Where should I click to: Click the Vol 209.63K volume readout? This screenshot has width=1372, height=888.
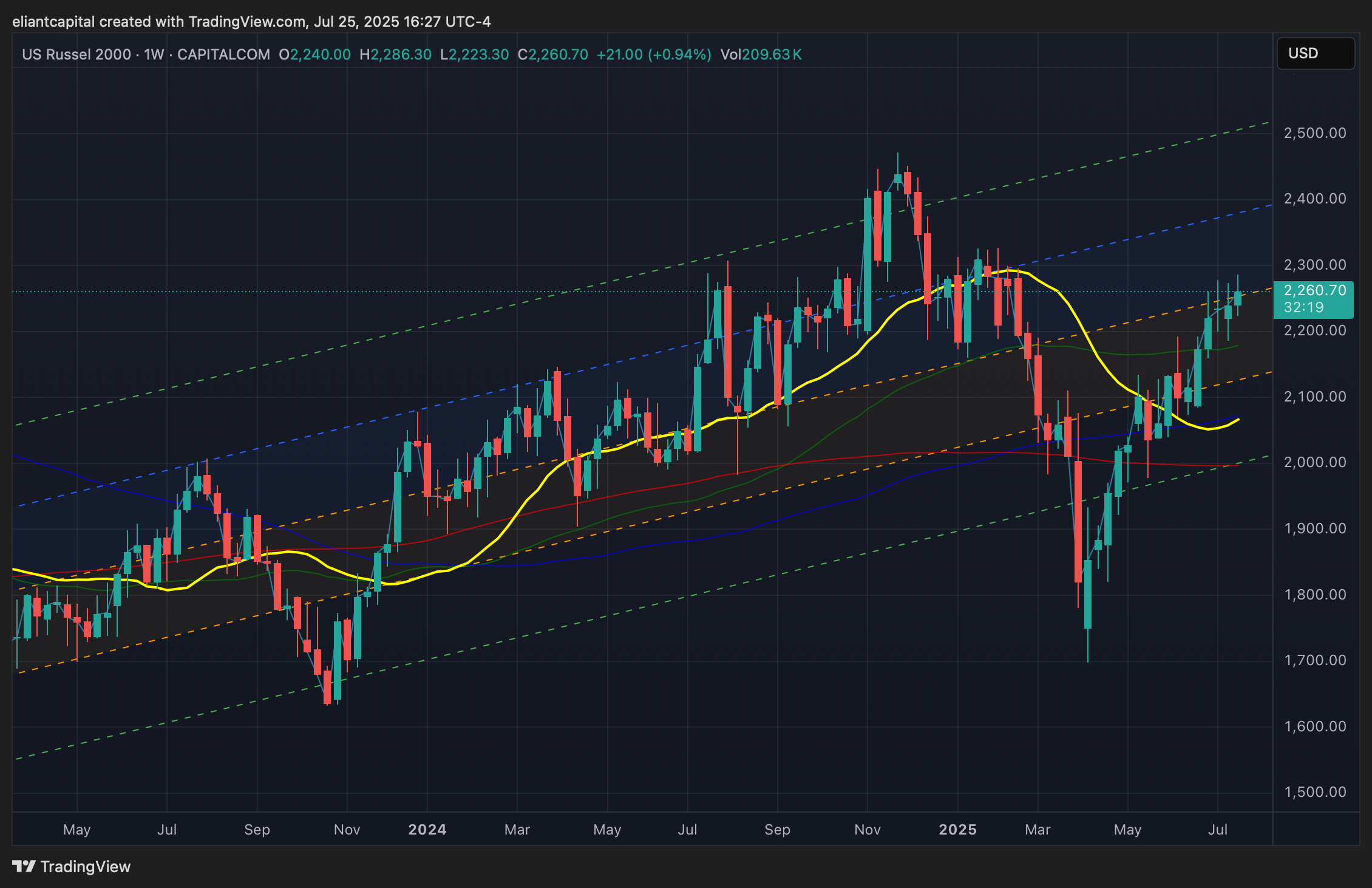pyautogui.click(x=761, y=55)
